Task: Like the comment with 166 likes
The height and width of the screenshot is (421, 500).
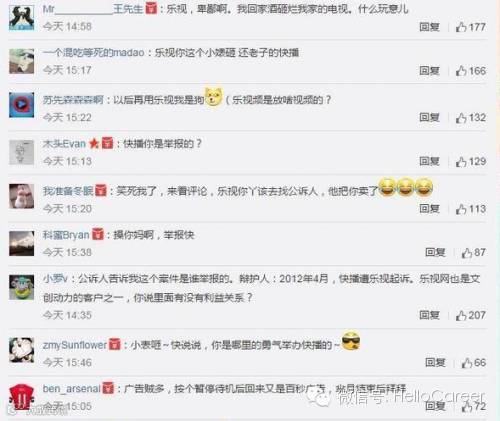Action: 470,71
